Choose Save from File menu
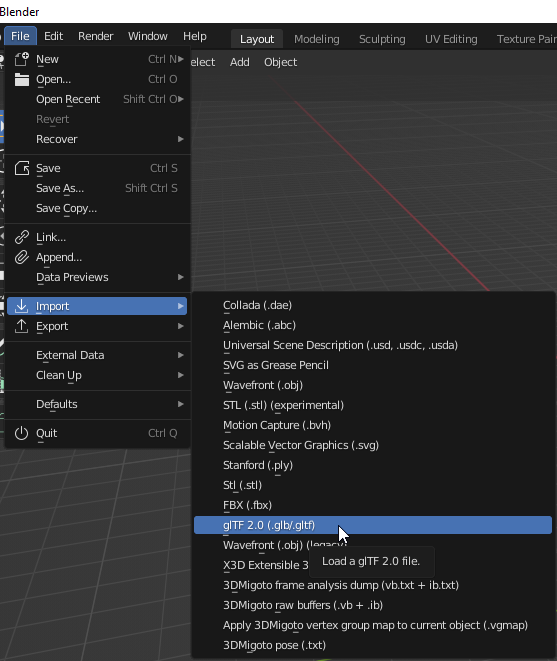 point(97,168)
